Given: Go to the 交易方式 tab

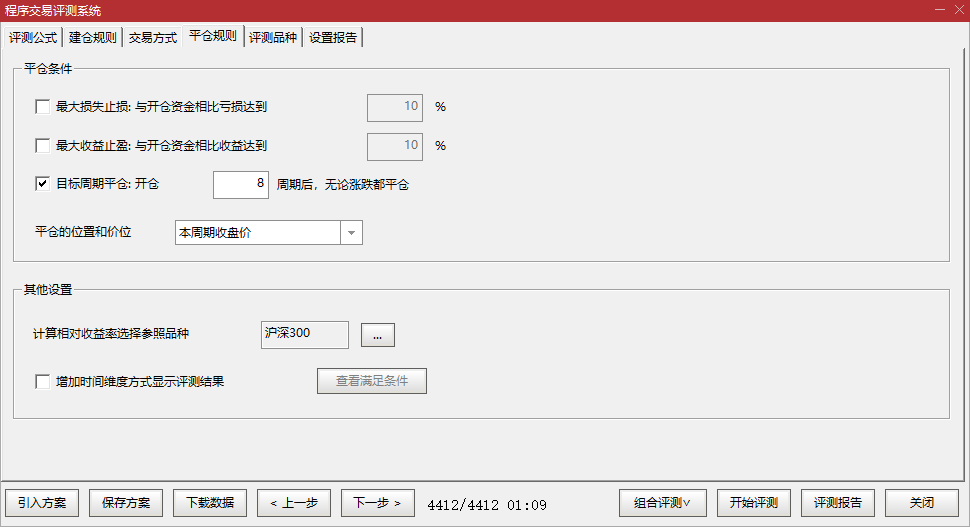Looking at the screenshot, I should coord(152,38).
